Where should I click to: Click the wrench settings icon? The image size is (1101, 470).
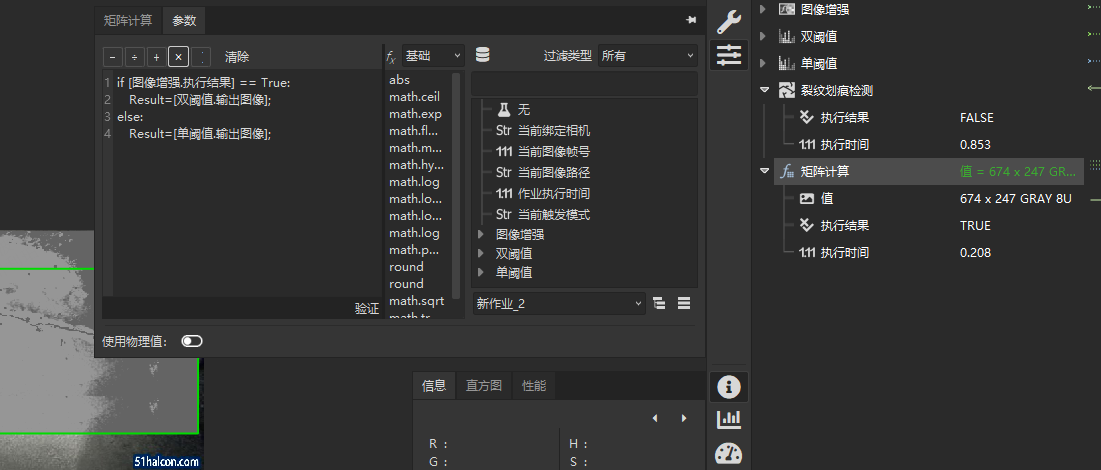[729, 22]
